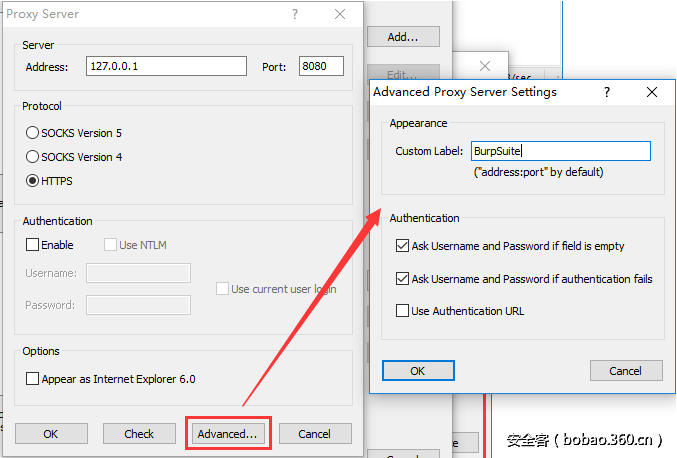Click the Check button
Image resolution: width=677 pixels, height=458 pixels.
click(139, 433)
